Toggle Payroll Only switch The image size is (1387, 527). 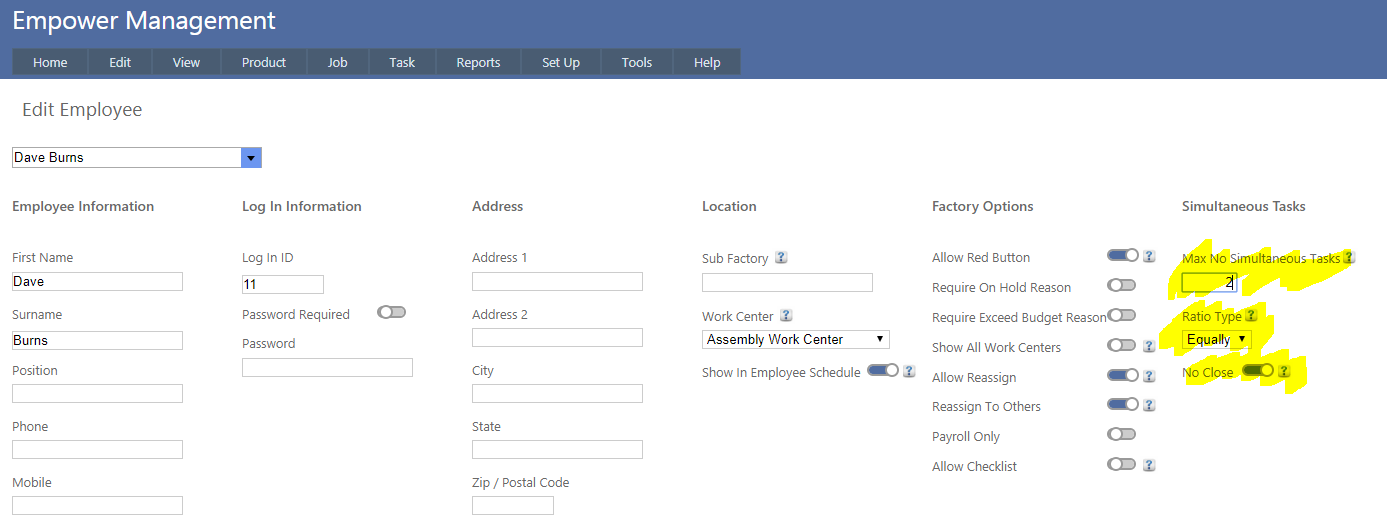pos(1121,435)
